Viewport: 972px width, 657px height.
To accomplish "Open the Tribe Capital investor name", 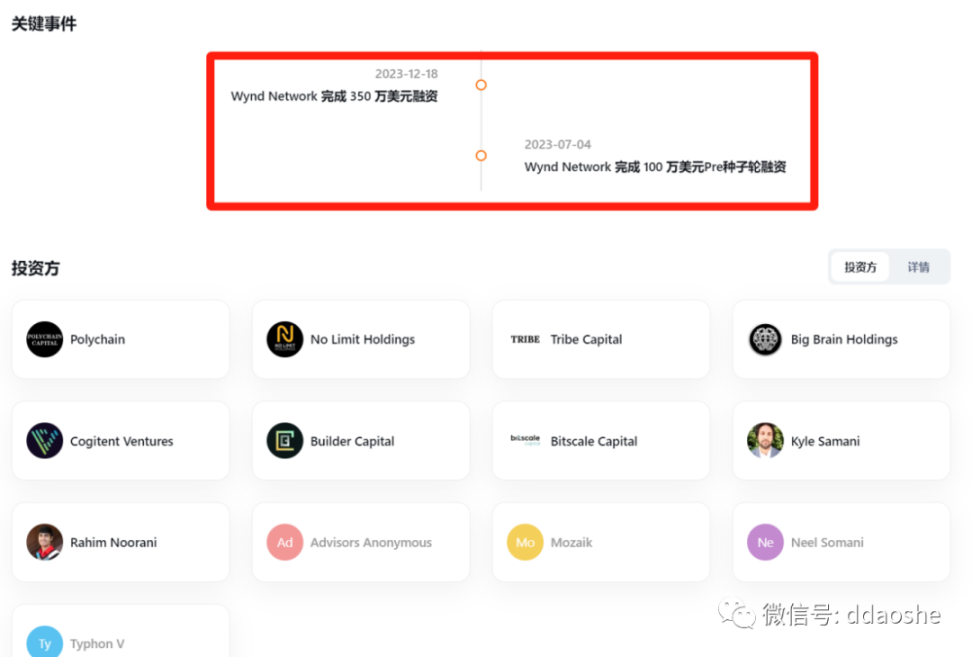I will 586,339.
